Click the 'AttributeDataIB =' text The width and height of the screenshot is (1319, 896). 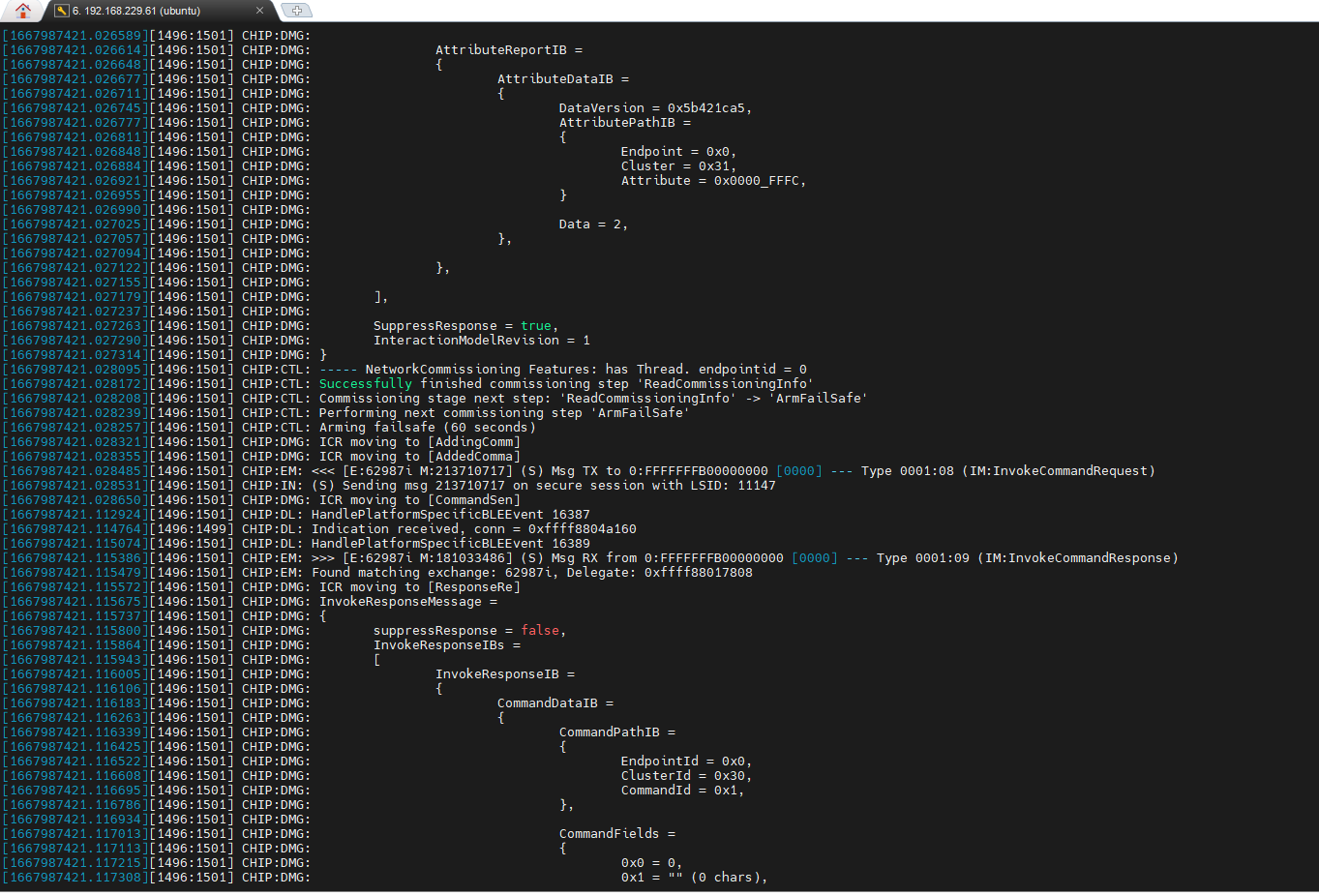(x=563, y=79)
